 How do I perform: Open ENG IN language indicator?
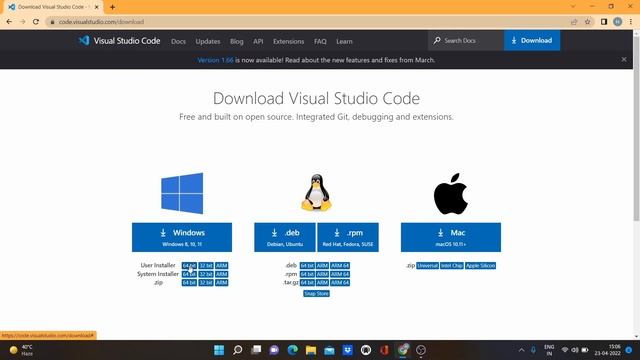click(549, 350)
